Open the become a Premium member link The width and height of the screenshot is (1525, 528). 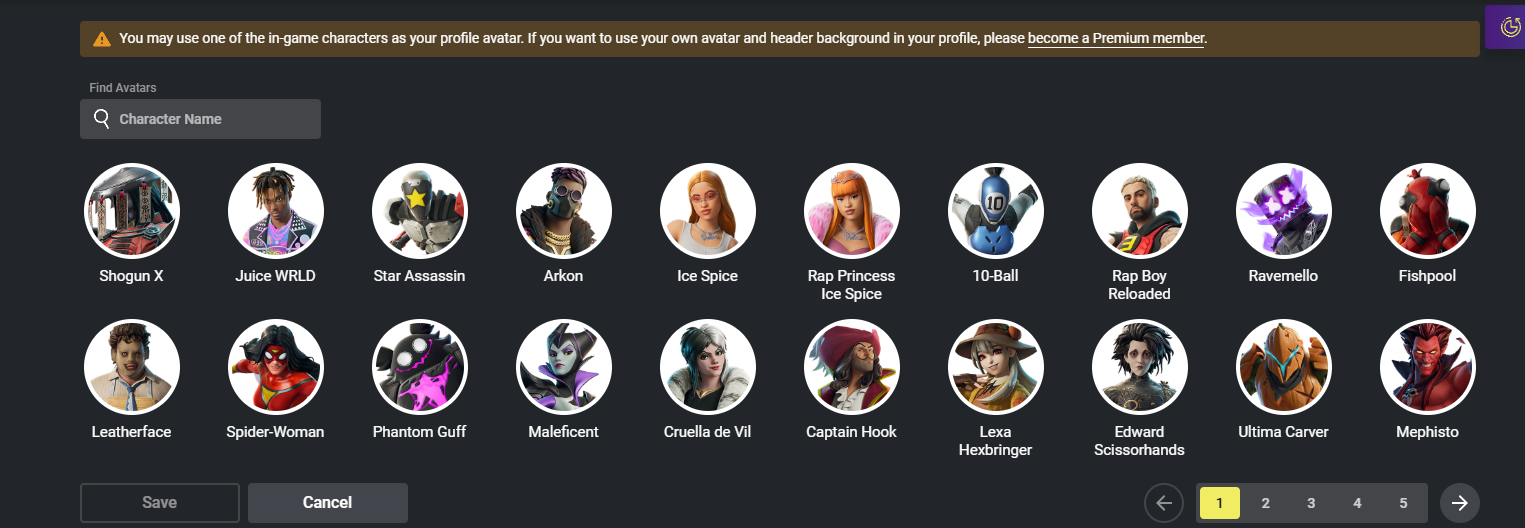[1116, 39]
